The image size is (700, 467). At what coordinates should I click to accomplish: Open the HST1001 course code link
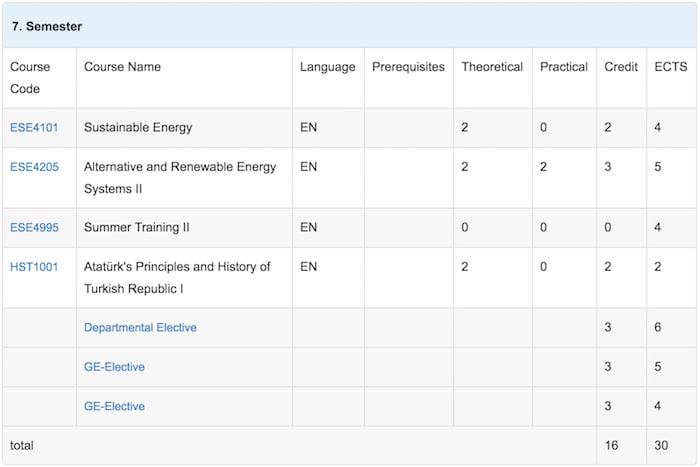click(x=34, y=267)
